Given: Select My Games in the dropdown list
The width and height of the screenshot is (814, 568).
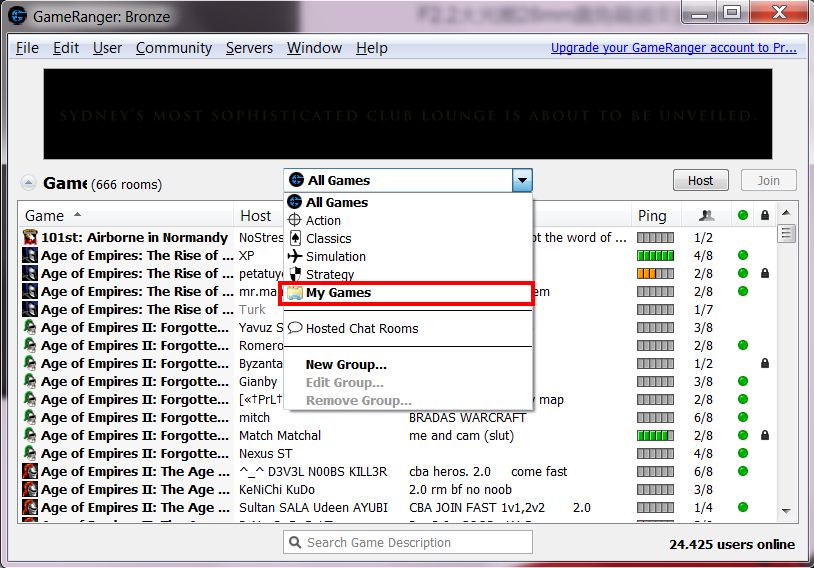Looking at the screenshot, I should (406, 293).
